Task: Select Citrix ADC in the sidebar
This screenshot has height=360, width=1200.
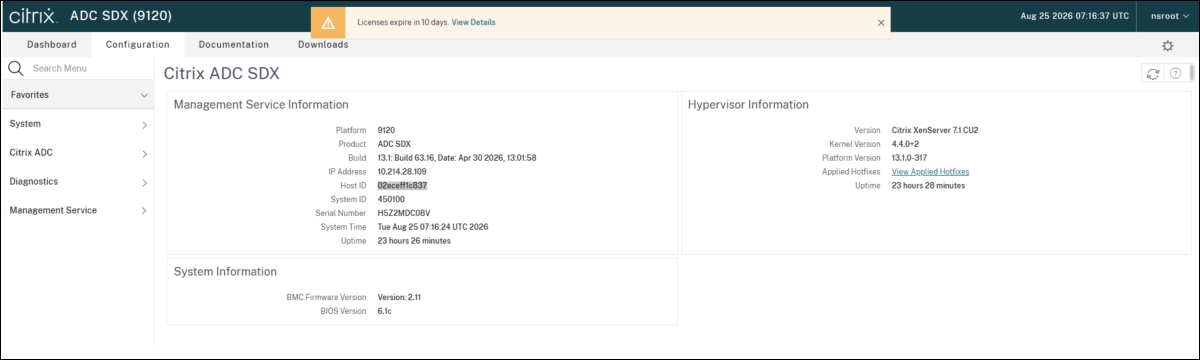Action: [x=31, y=153]
